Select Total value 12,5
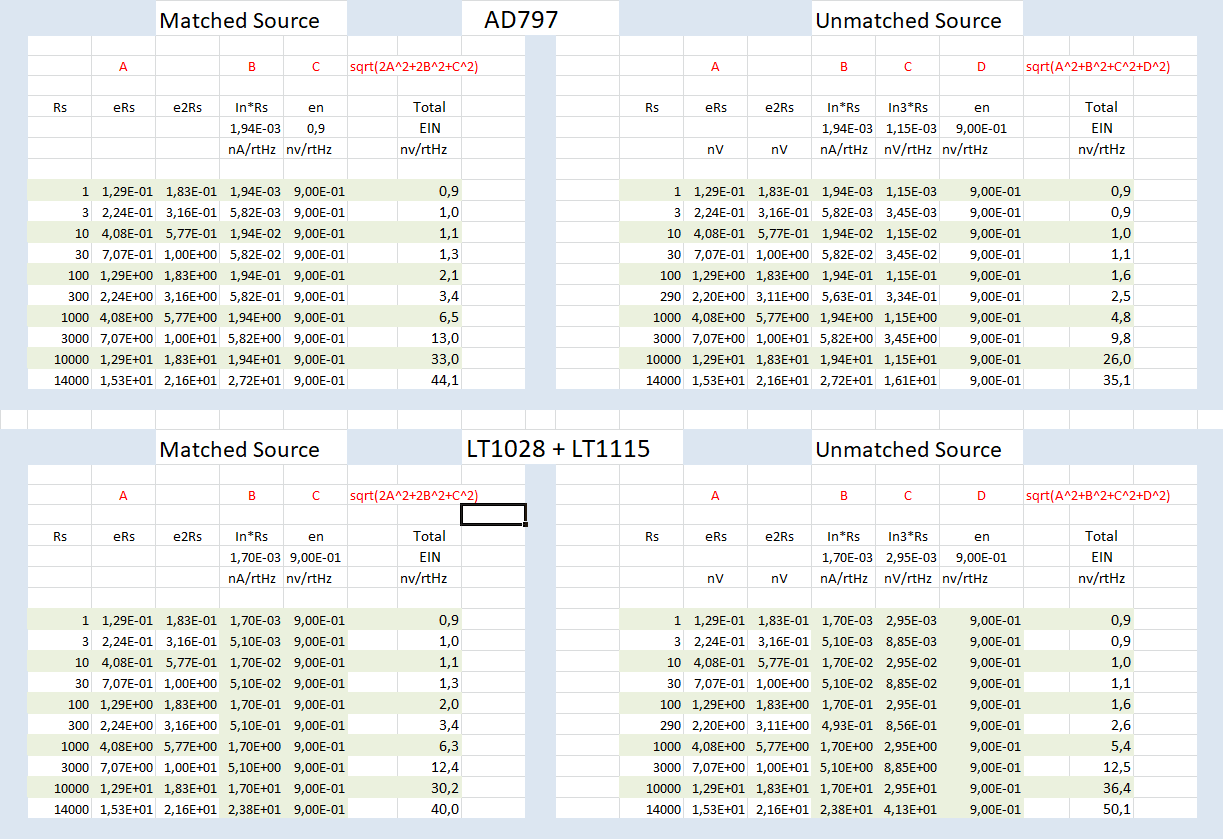Viewport: 1223px width, 839px height. [x=1117, y=767]
